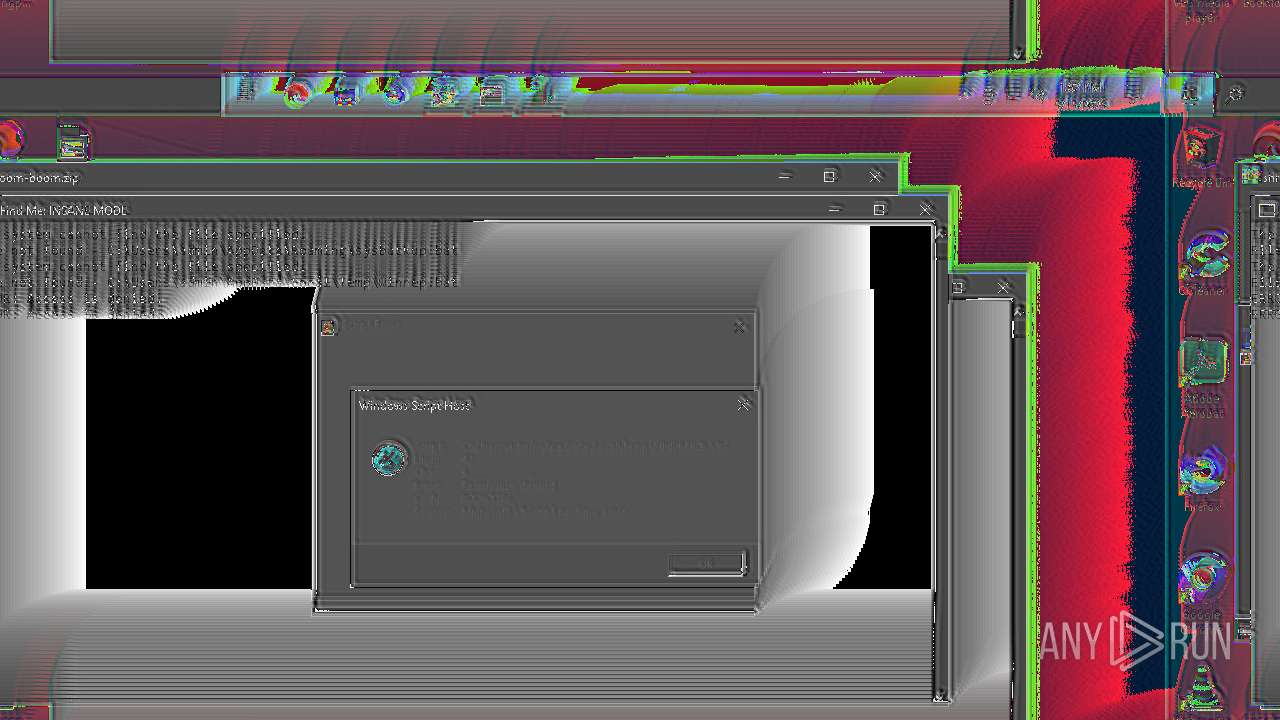Maximize the small window behind Find Me window
Viewport: 1280px width, 720px height.
point(958,288)
